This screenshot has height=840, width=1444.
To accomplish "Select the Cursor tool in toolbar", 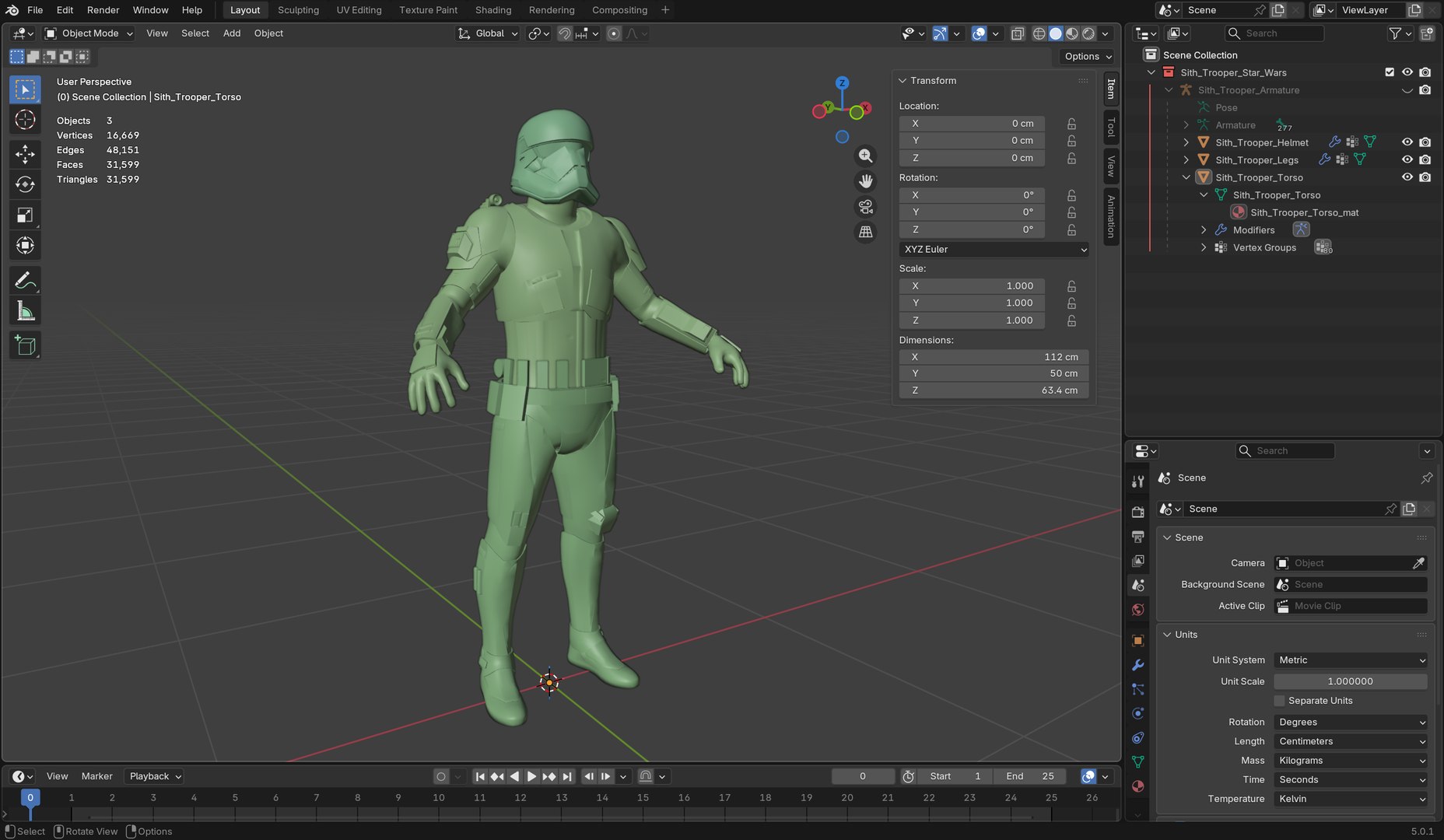I will pos(25,120).
